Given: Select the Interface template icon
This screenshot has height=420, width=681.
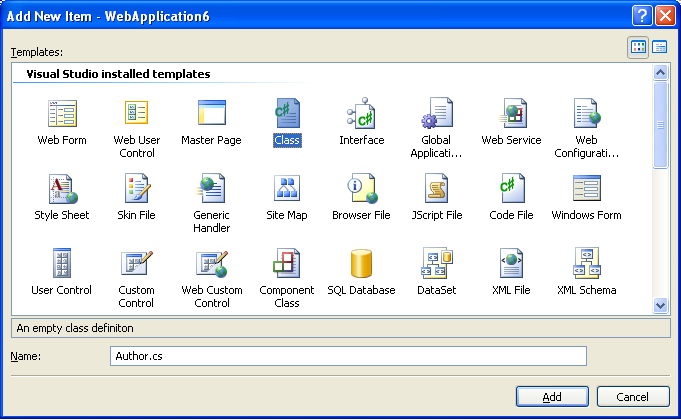Looking at the screenshot, I should pos(361,113).
